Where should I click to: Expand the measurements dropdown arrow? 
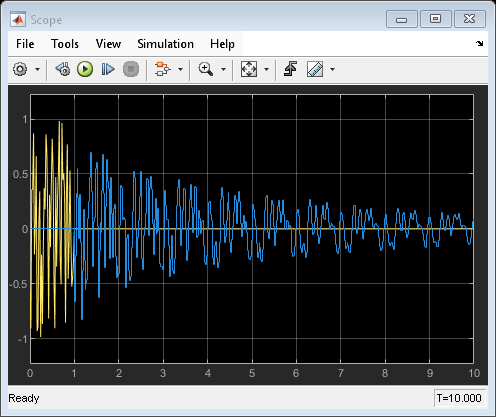pyautogui.click(x=332, y=69)
